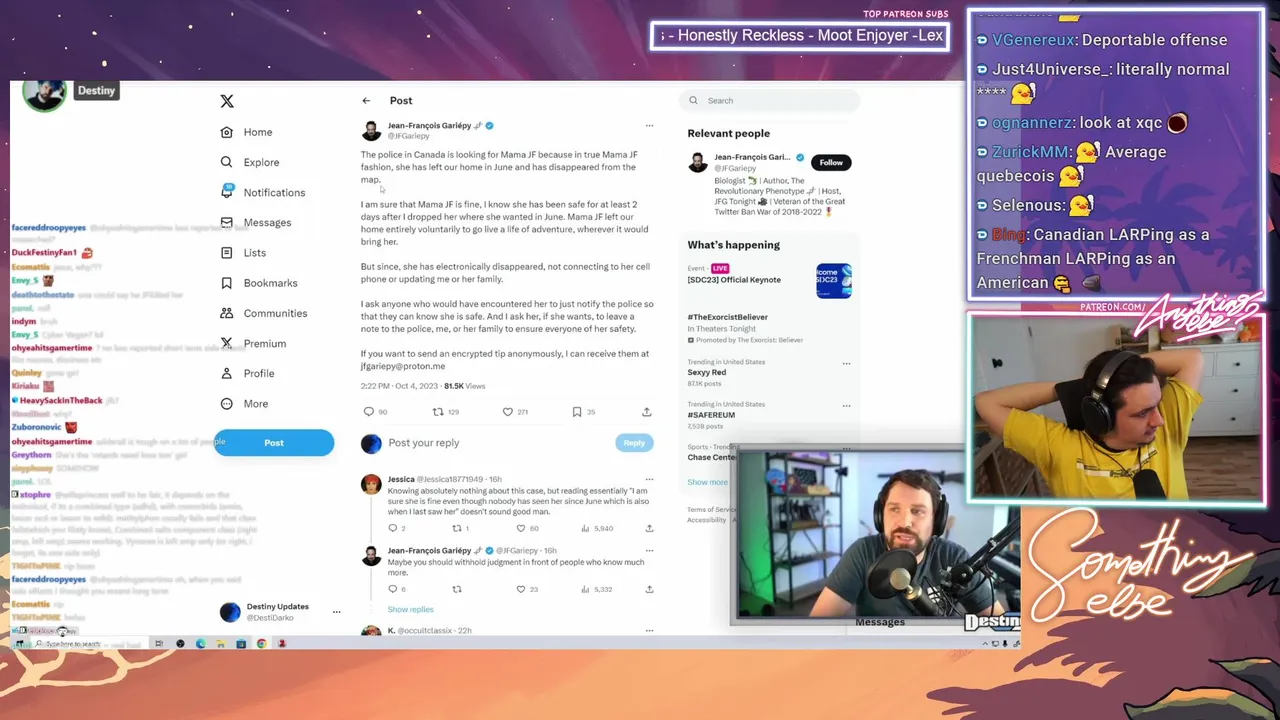1280x720 pixels.
Task: Click the light blue Reply button
Action: tap(634, 443)
